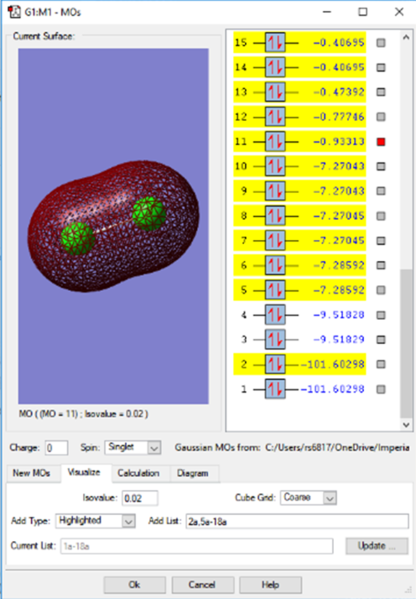Toggle surface marker for MO 14
The image size is (416, 599).
click(x=381, y=68)
